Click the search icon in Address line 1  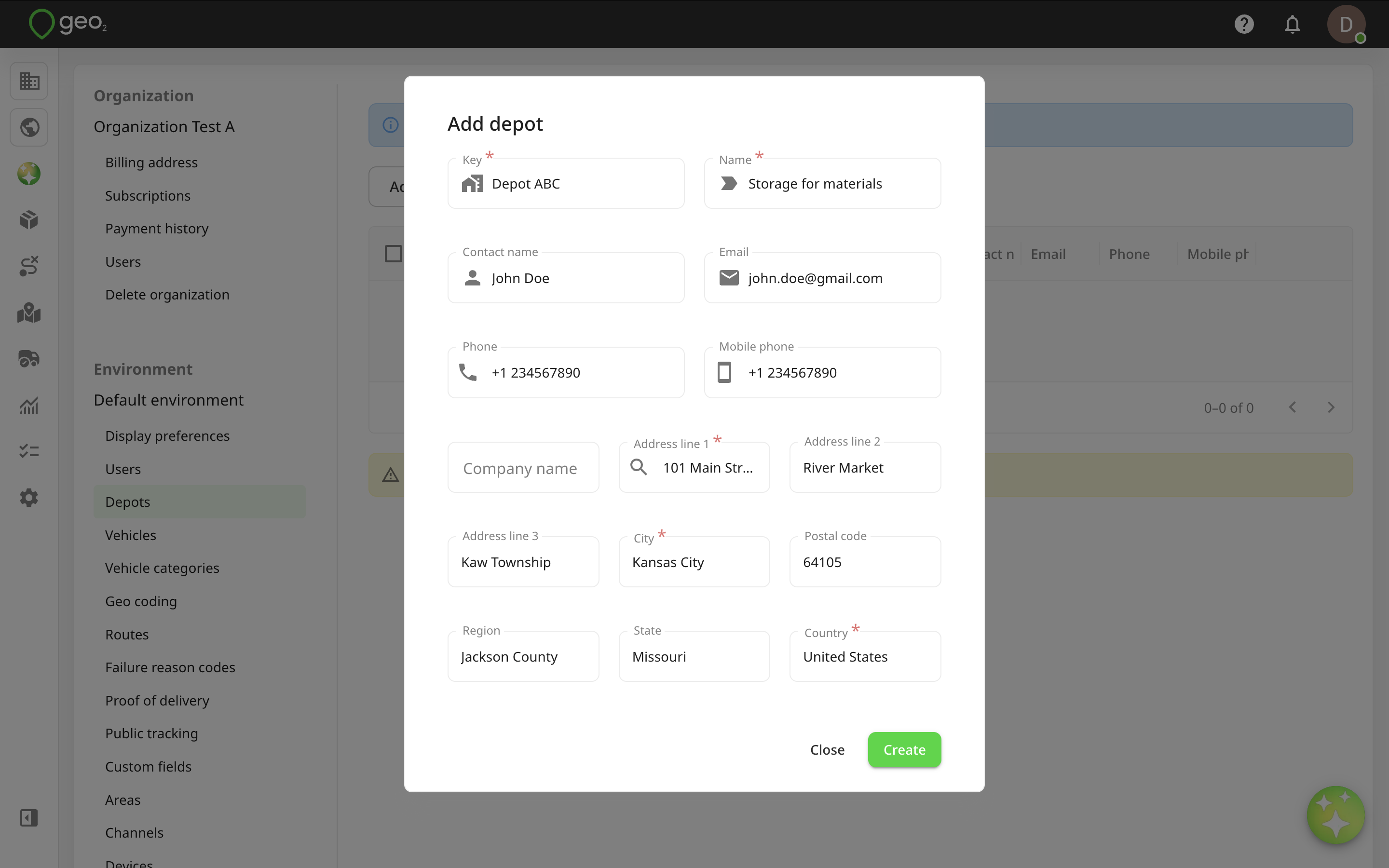(639, 467)
